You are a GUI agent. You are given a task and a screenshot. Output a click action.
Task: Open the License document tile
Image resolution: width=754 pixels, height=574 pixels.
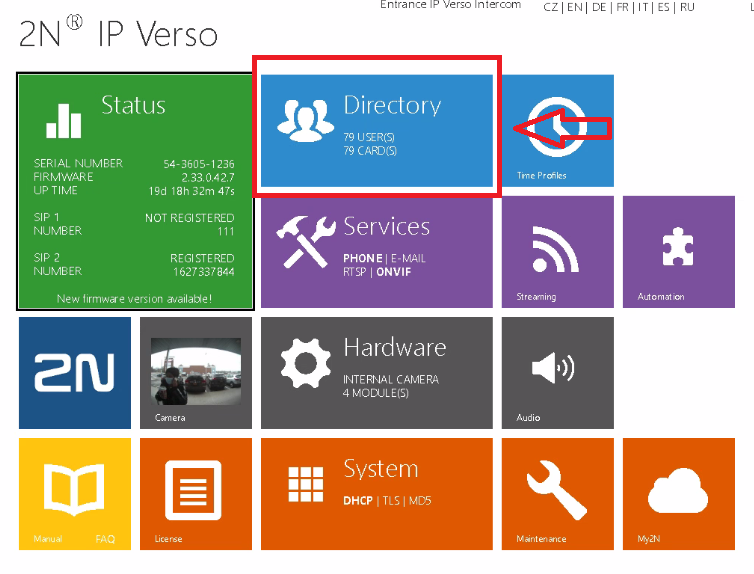(196, 494)
